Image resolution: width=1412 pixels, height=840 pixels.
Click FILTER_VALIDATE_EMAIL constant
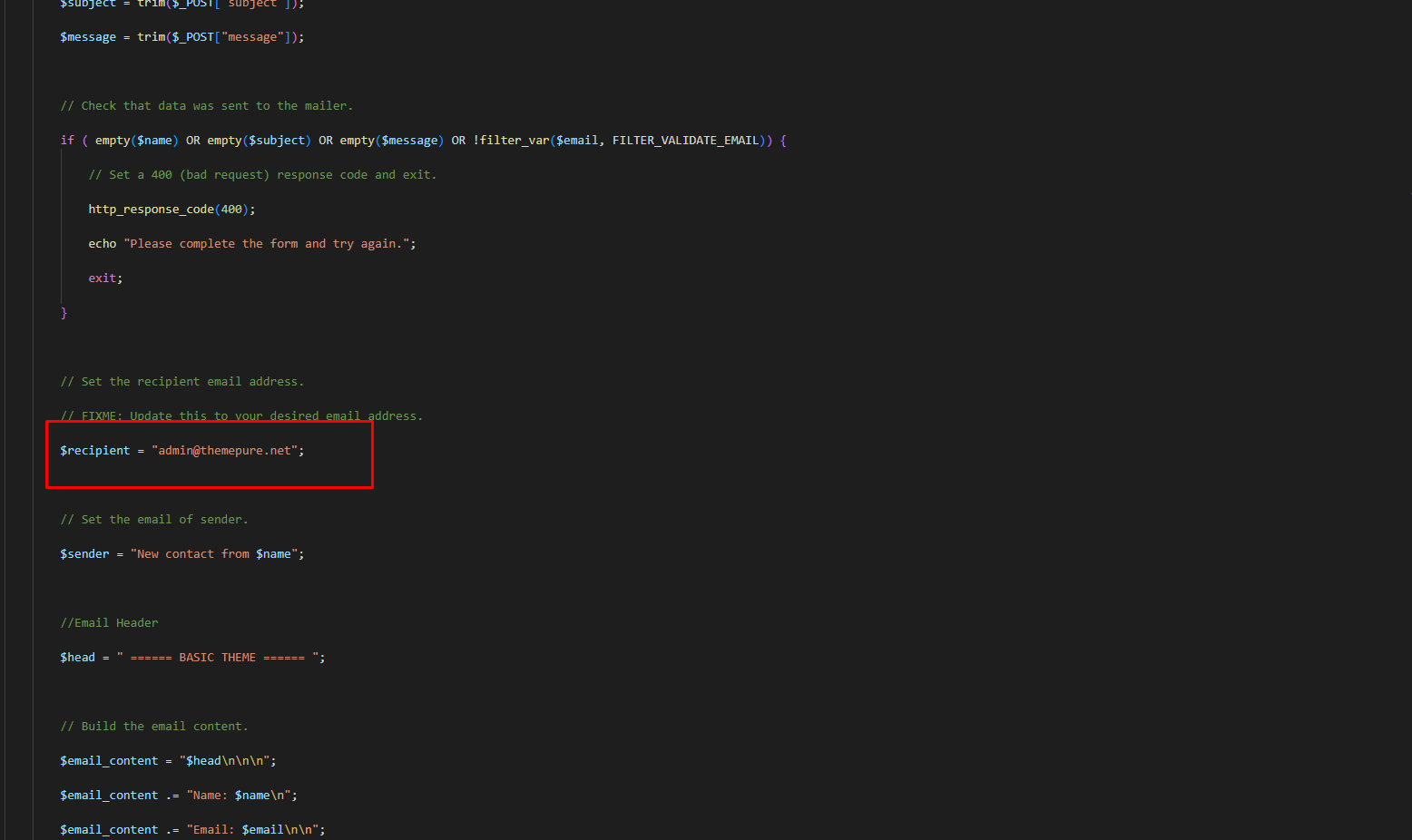685,141
